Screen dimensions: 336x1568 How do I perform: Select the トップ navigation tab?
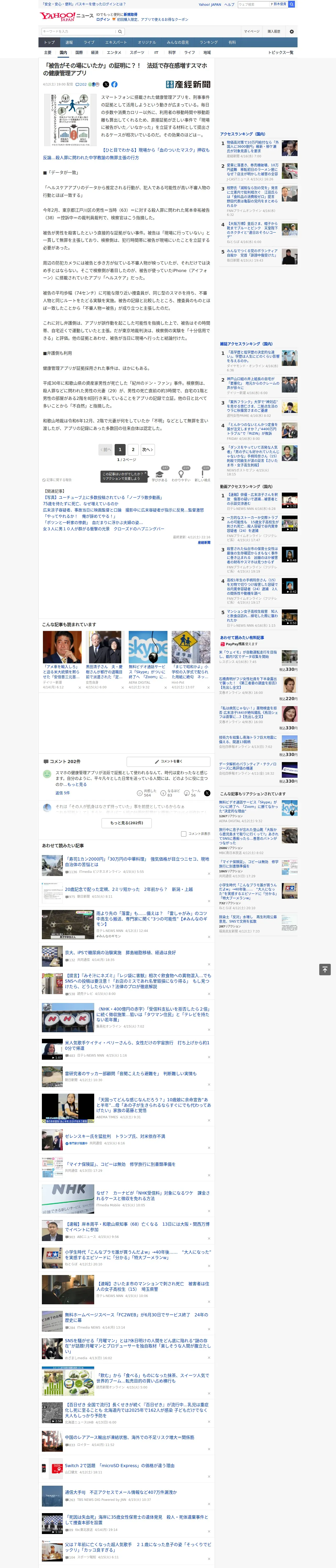[49, 43]
